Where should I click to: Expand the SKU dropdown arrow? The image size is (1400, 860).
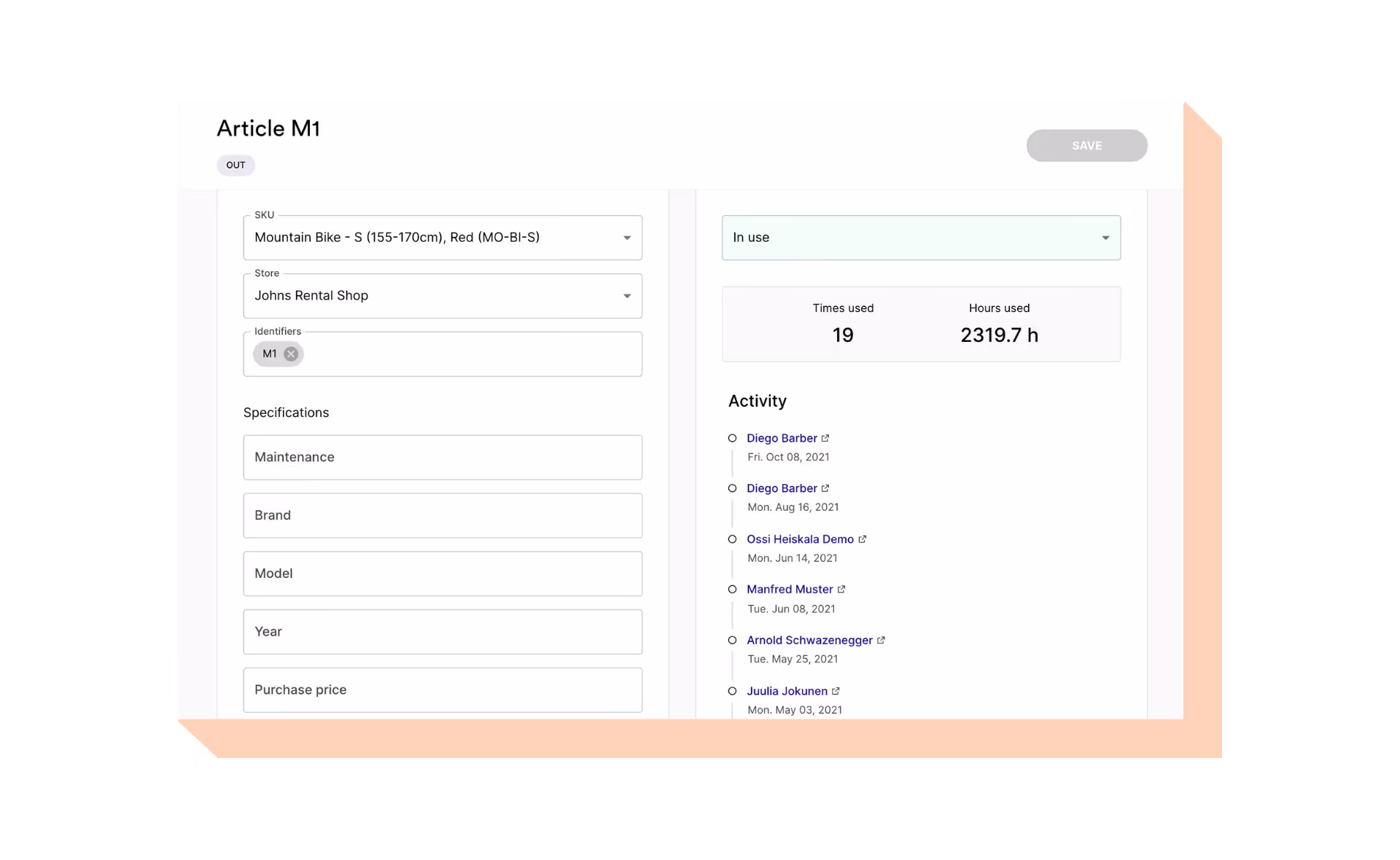point(626,238)
